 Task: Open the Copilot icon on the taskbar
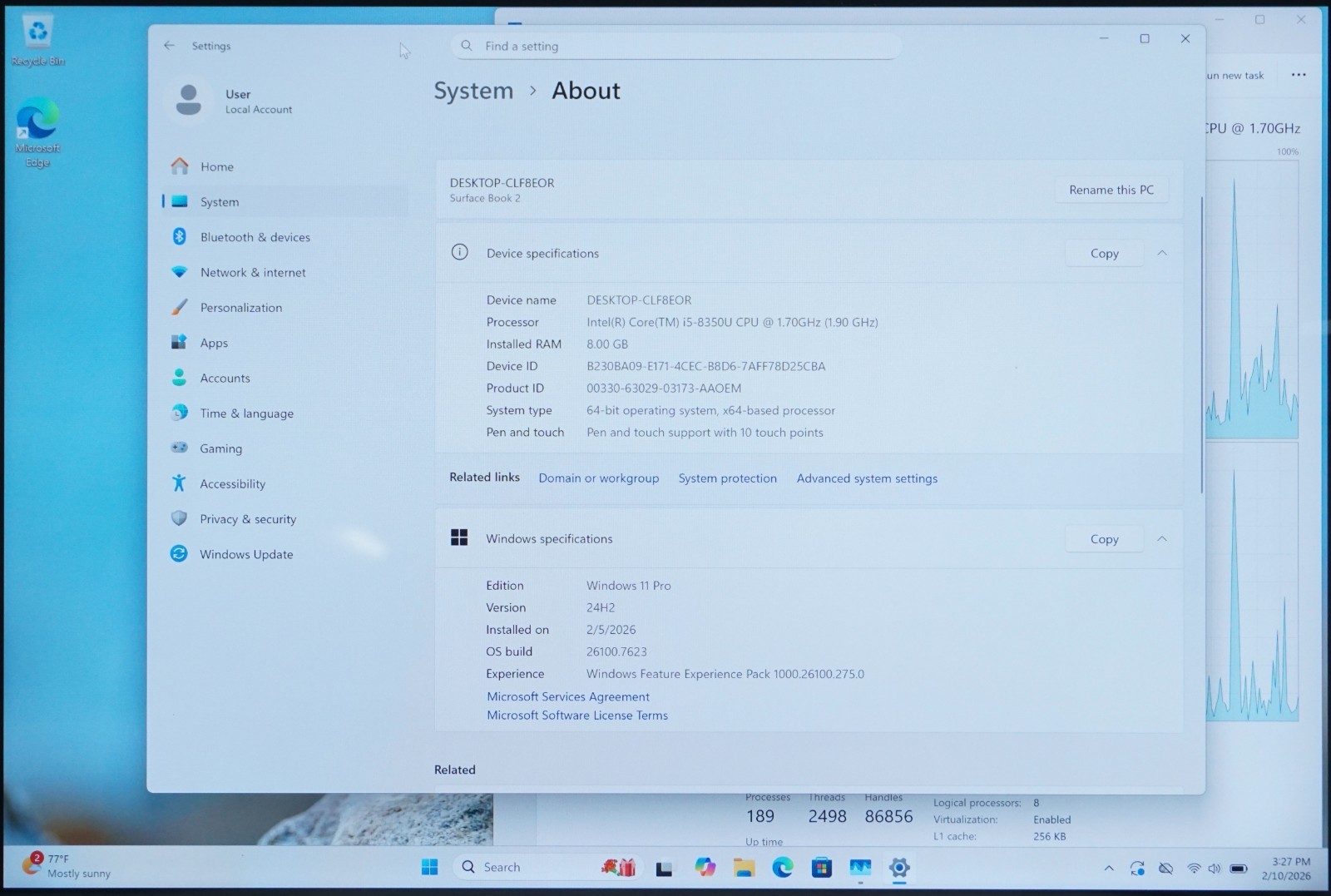click(x=705, y=867)
